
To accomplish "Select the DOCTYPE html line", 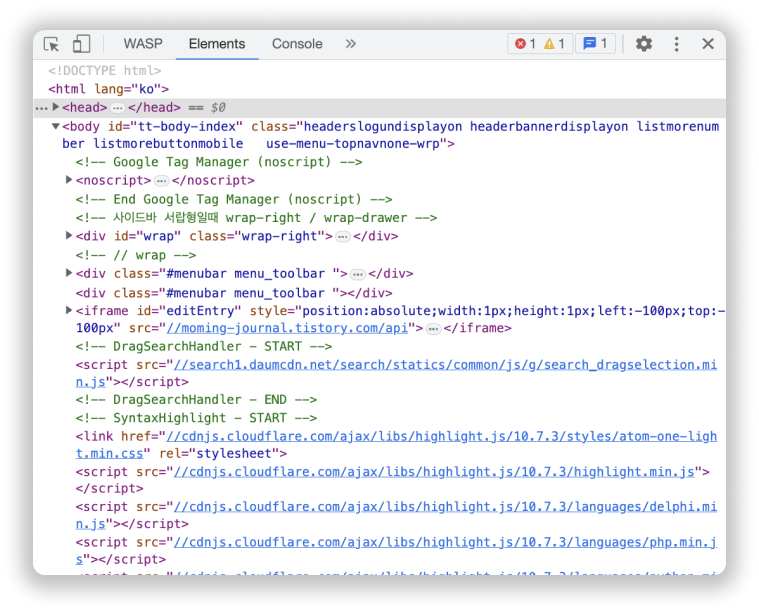I will pyautogui.click(x=105, y=71).
